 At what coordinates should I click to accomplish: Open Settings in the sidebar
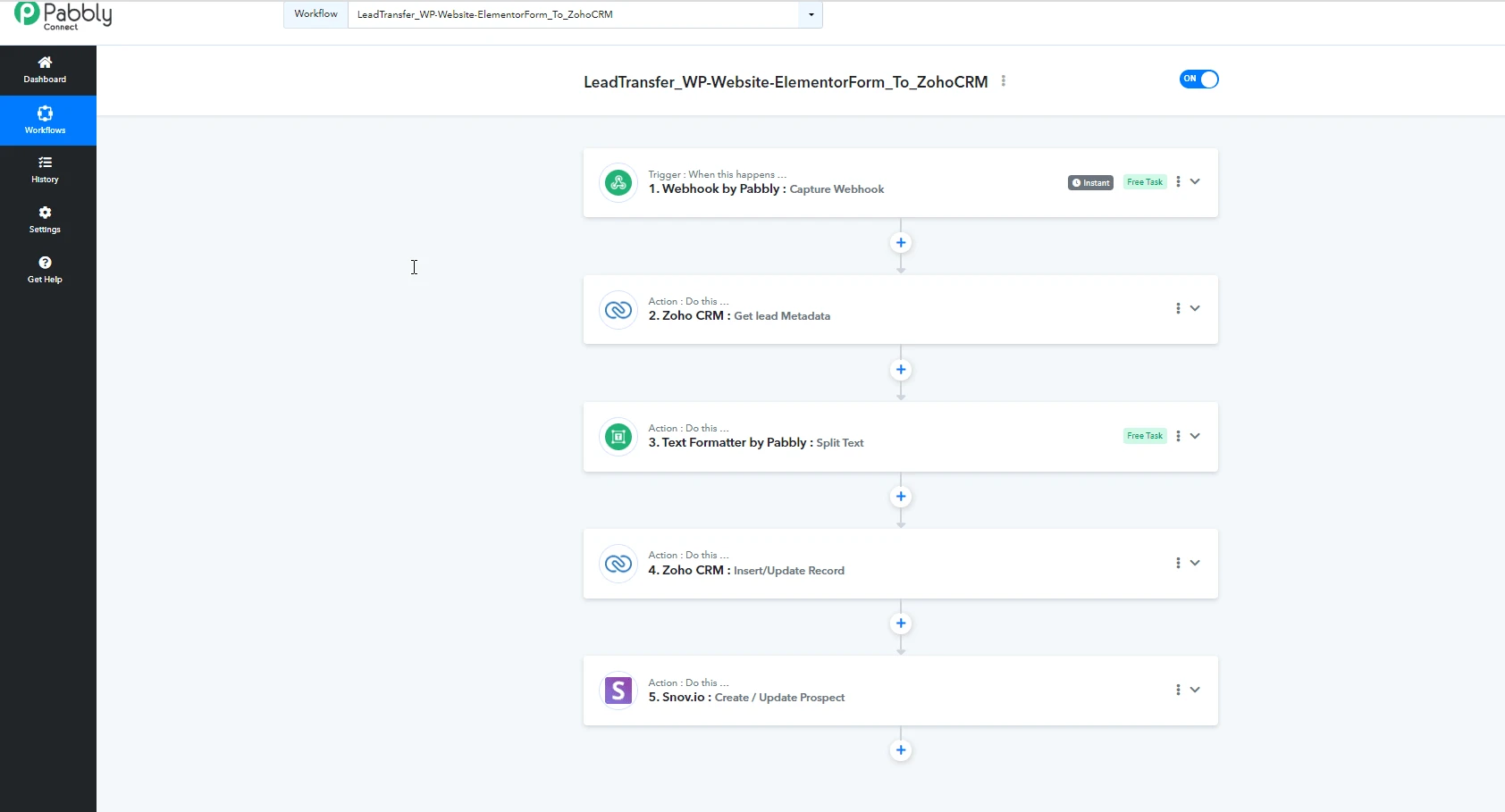click(x=45, y=220)
